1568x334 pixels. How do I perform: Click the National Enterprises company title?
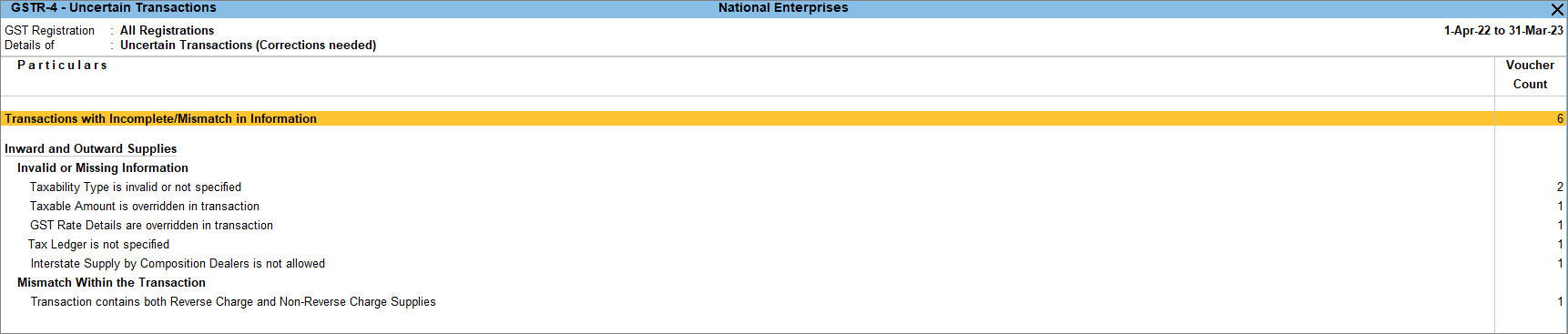783,7
